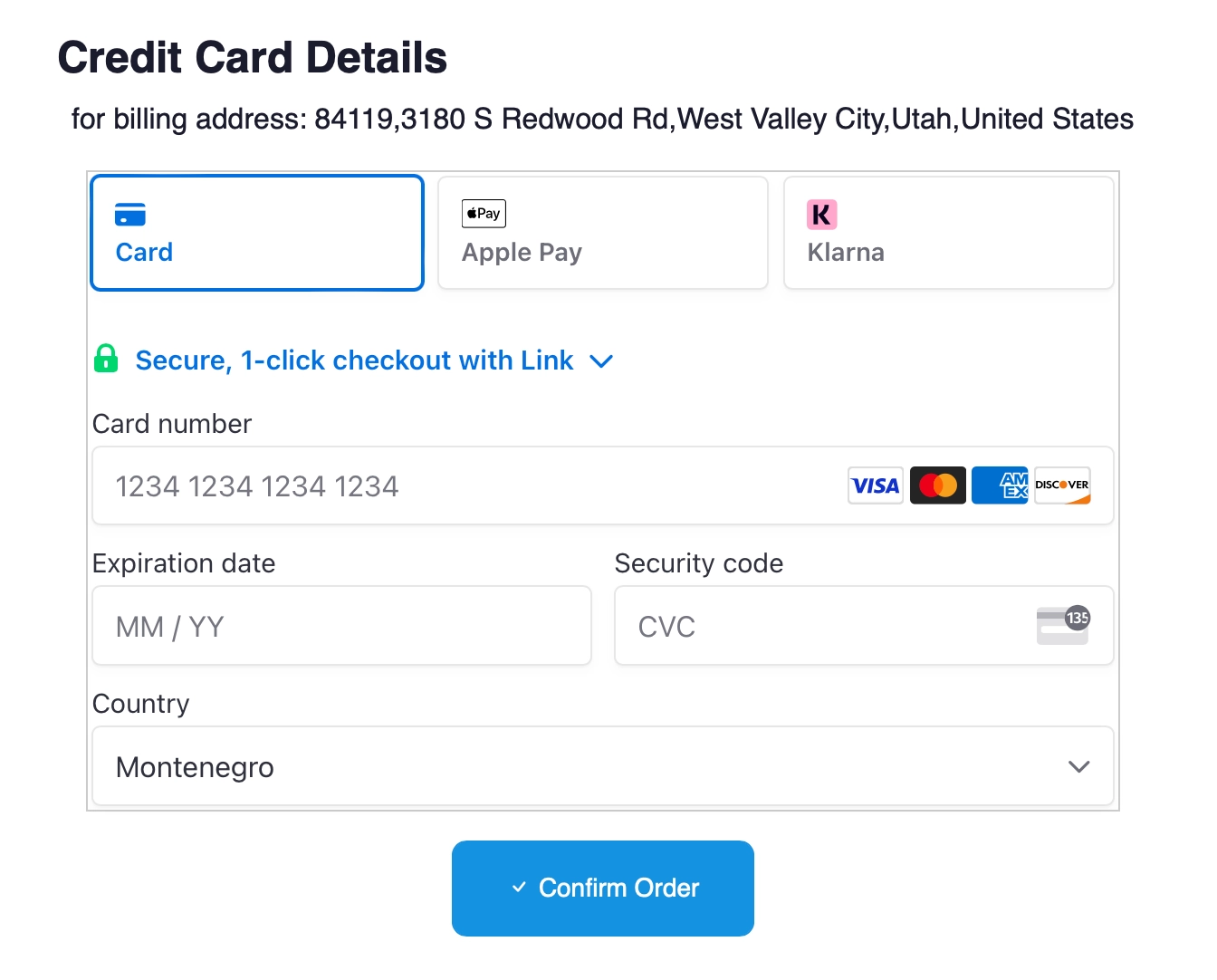Viewport: 1217px width, 980px height.
Task: Click the CVC card hint icon
Action: pos(1063,625)
